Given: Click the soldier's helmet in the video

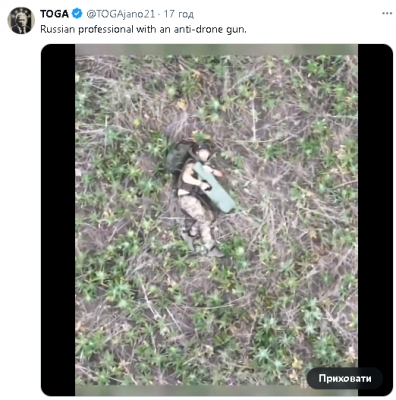Looking at the screenshot, I should tap(203, 148).
